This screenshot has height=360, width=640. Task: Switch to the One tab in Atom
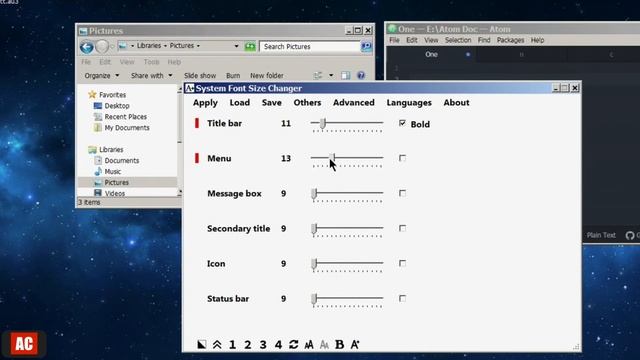(x=431, y=54)
